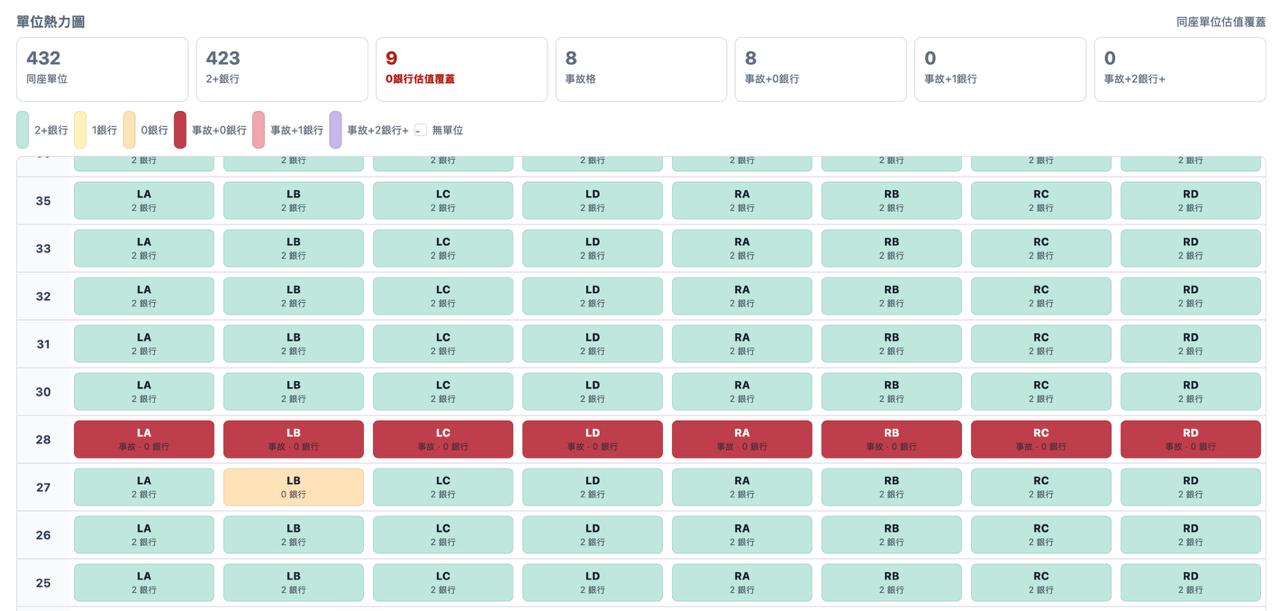This screenshot has height=611, width=1280.
Task: Select unit RA on floor 33
Action: [742, 248]
